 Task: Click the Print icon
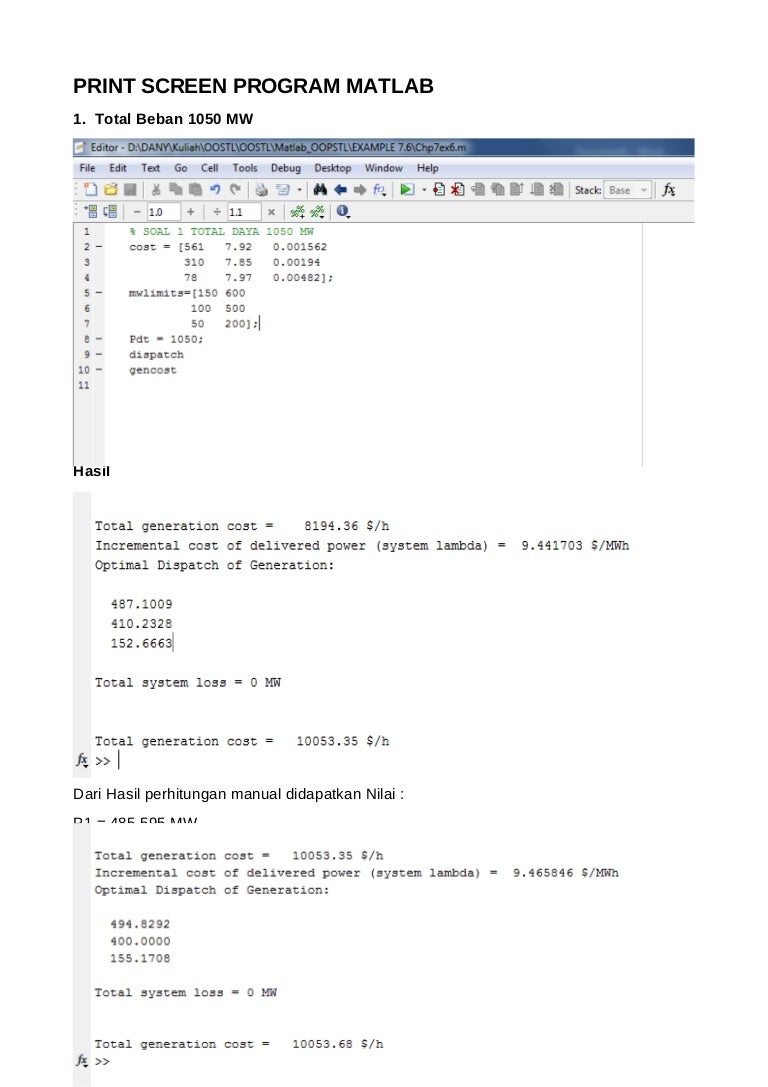(x=260, y=189)
